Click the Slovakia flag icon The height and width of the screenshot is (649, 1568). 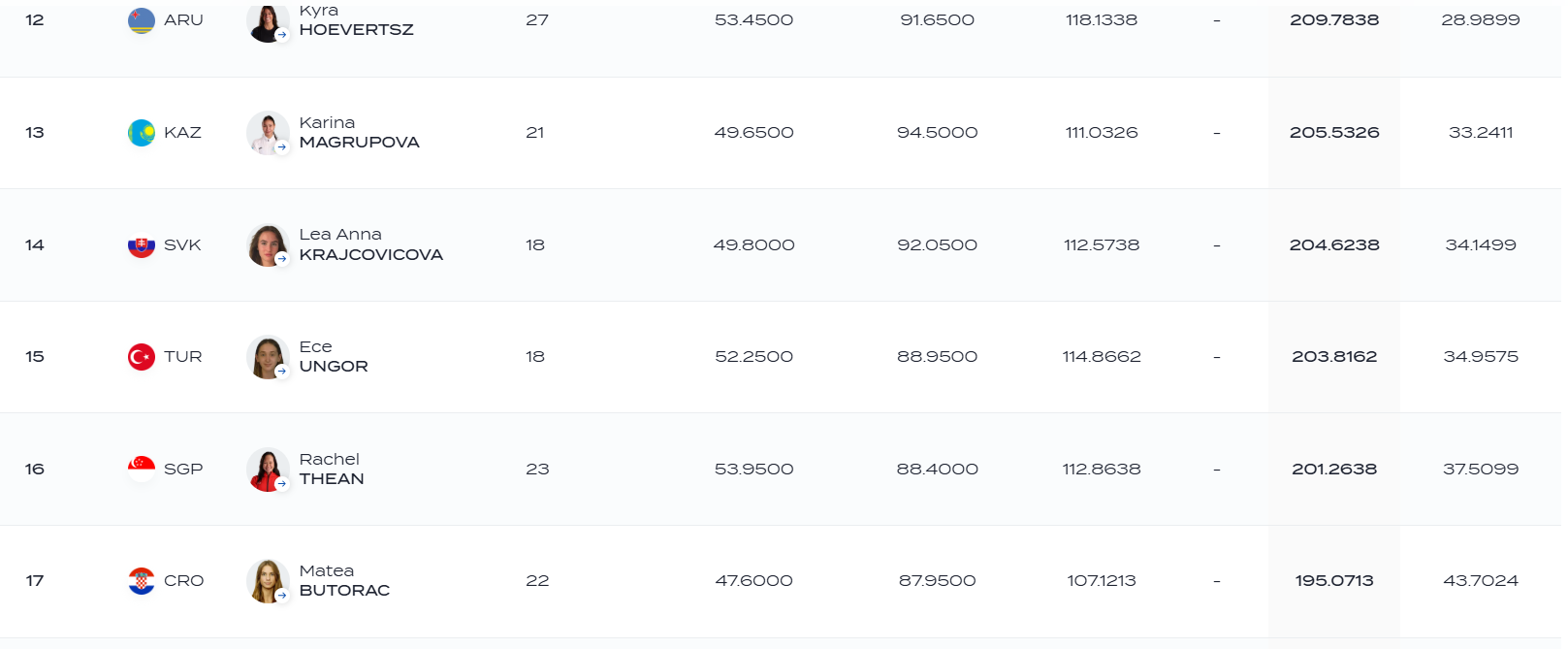pyautogui.click(x=142, y=245)
